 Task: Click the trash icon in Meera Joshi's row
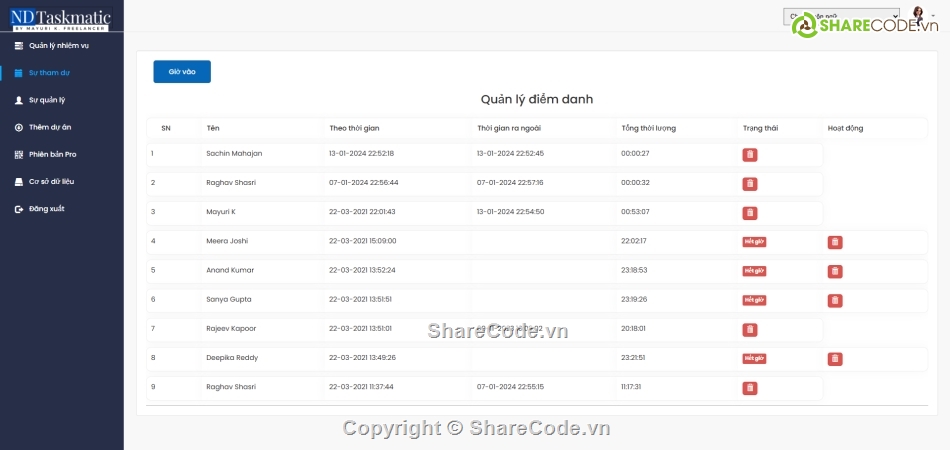click(x=835, y=242)
